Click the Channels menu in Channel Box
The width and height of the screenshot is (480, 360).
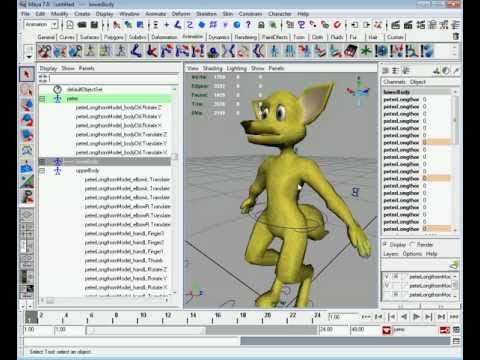[394, 82]
